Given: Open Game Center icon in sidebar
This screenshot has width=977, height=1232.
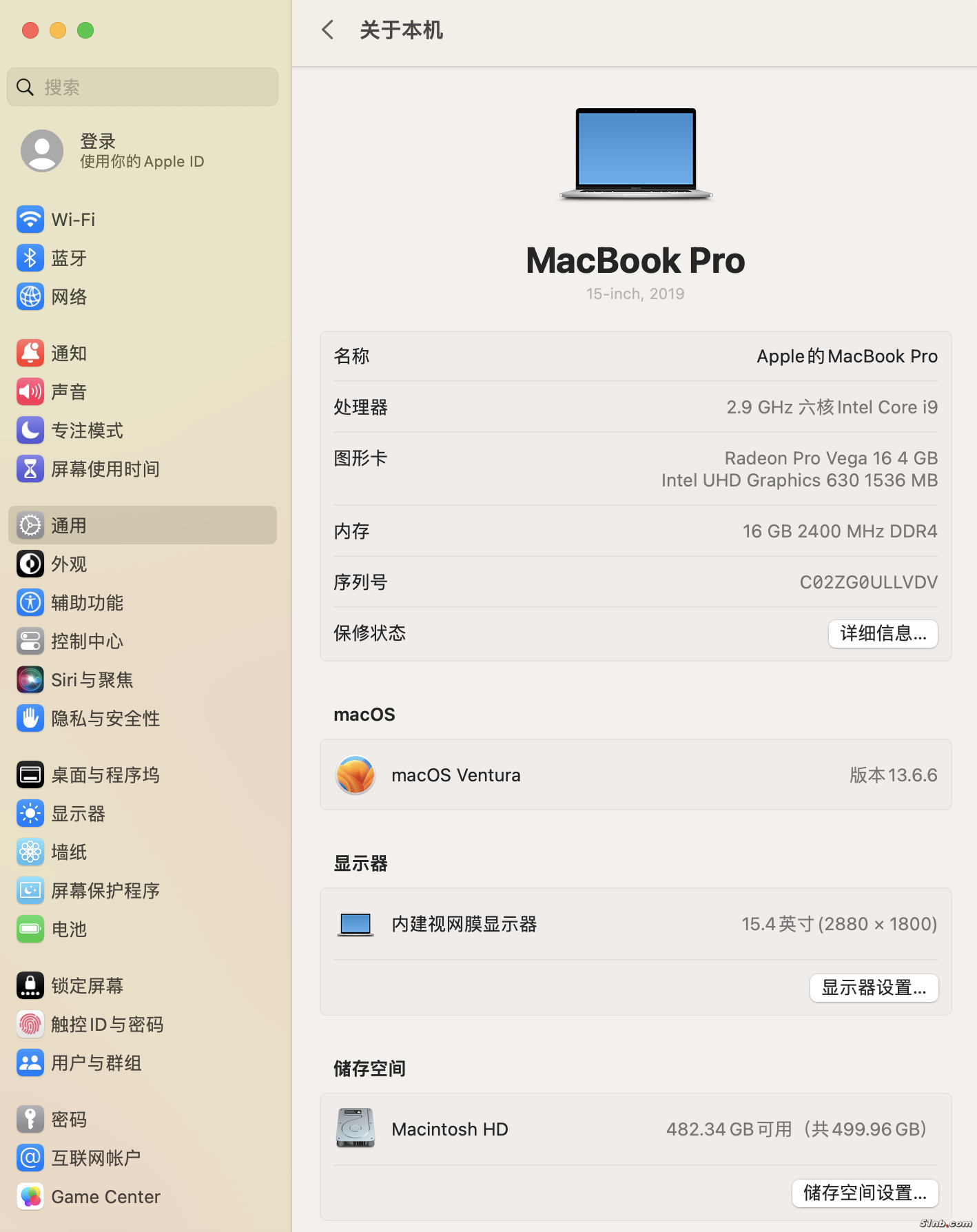Looking at the screenshot, I should click(30, 1197).
